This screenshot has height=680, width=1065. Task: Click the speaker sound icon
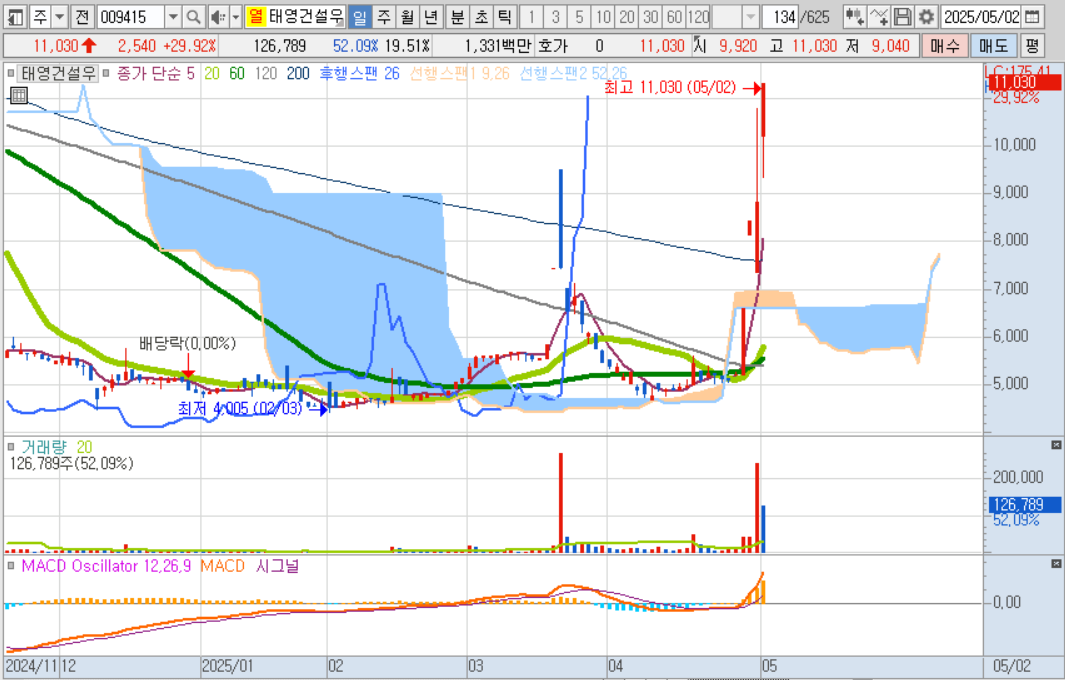[x=218, y=16]
